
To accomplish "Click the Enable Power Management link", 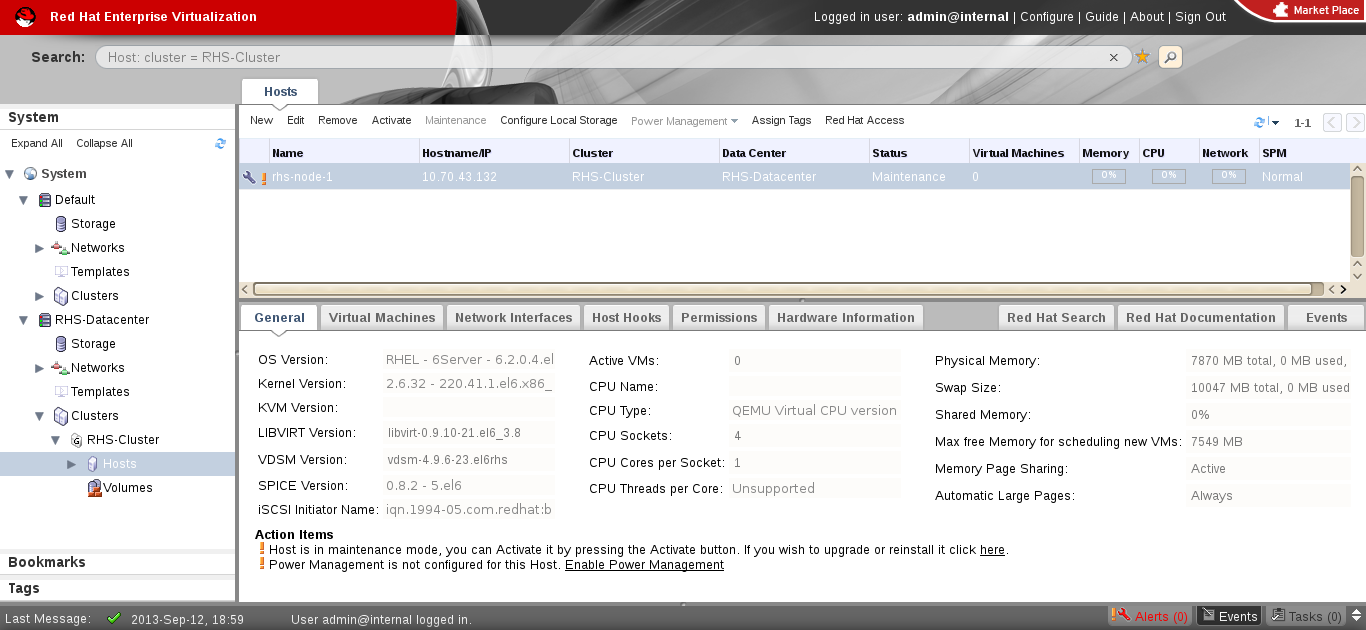I will [x=644, y=564].
